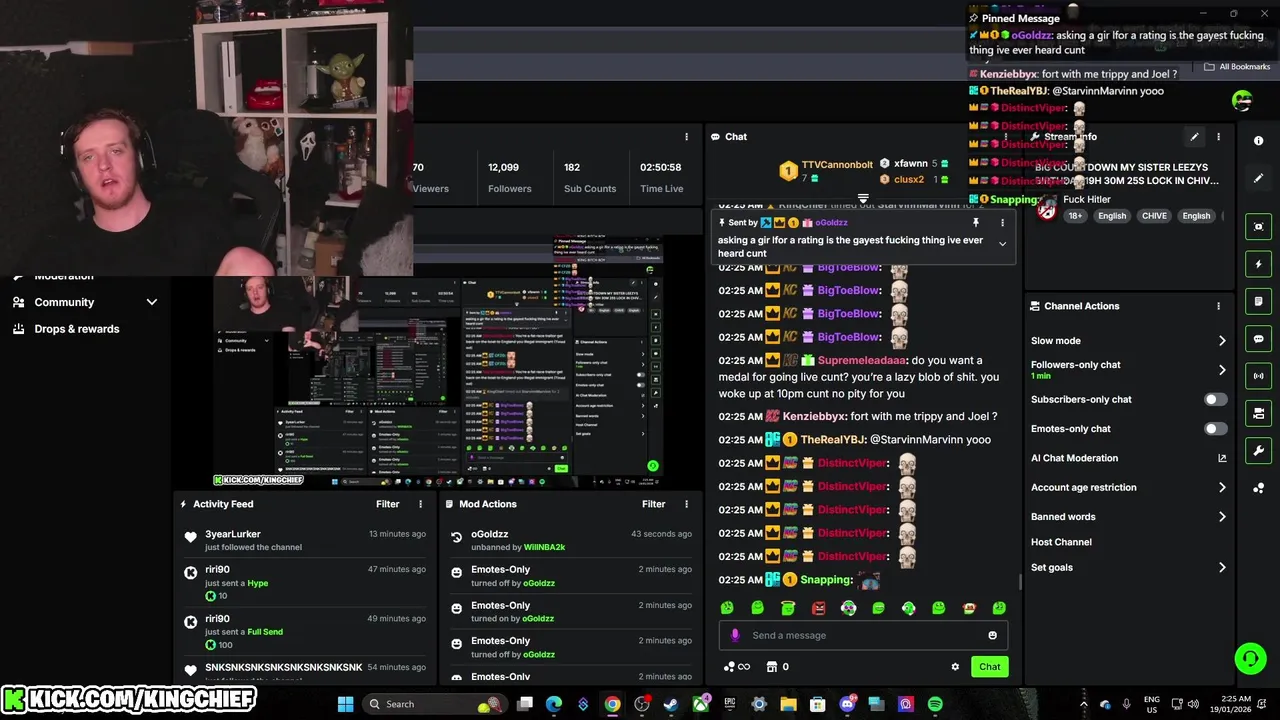Image resolution: width=1280 pixels, height=720 pixels.
Task: Open Community sidebar item
Action: tap(64, 302)
